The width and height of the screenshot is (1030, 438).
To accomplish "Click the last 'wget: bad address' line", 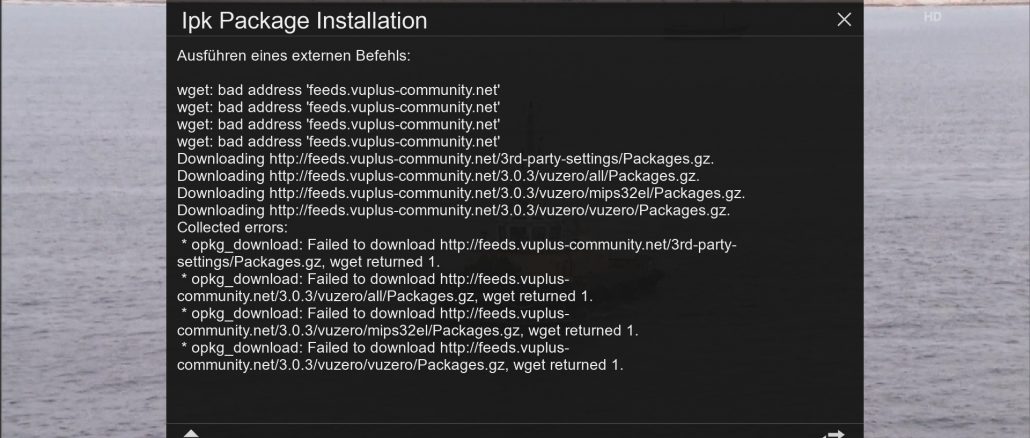I will tap(338, 141).
